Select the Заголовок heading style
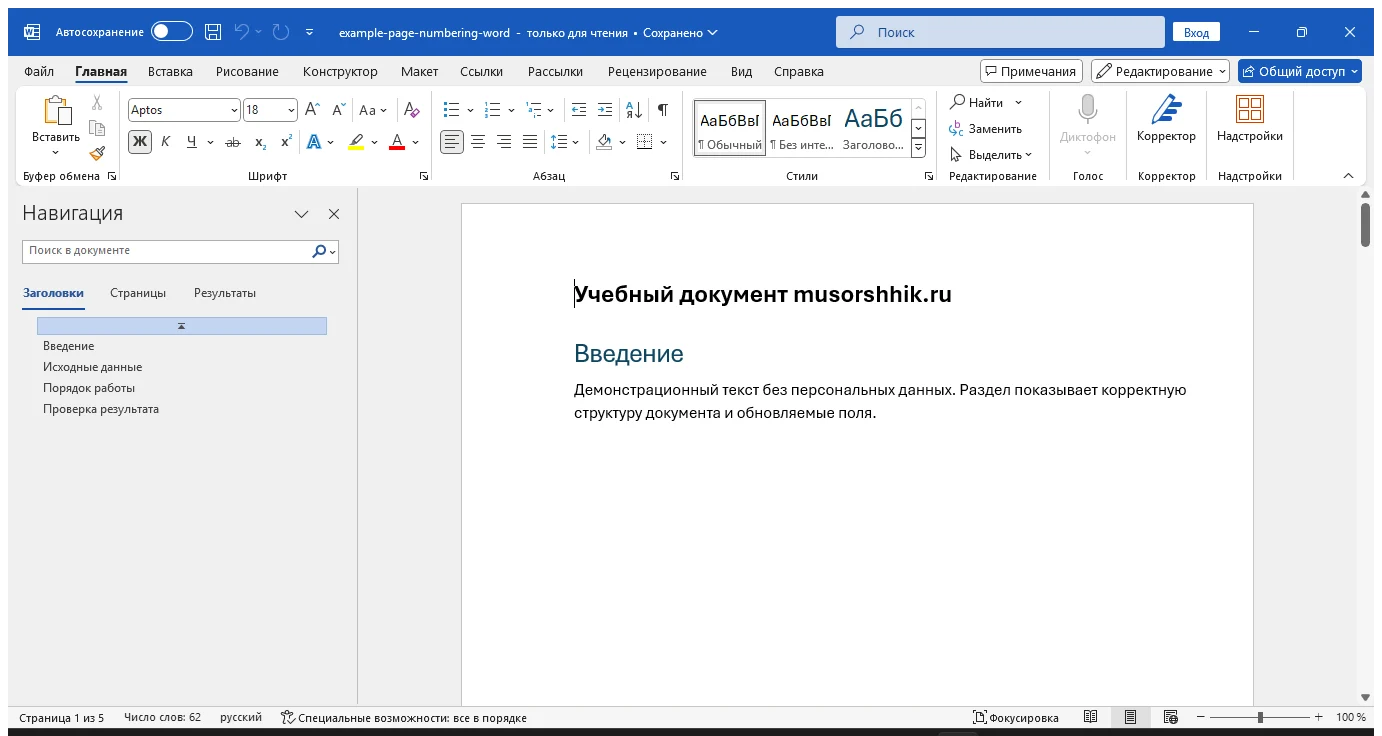1382x736 pixels. (873, 127)
